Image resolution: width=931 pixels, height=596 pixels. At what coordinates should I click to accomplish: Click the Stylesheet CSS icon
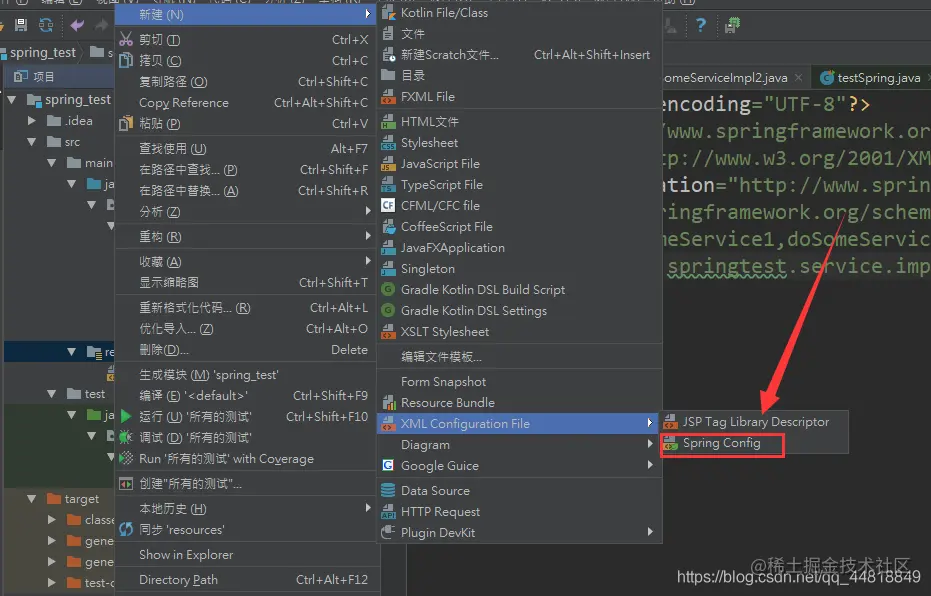[x=388, y=142]
